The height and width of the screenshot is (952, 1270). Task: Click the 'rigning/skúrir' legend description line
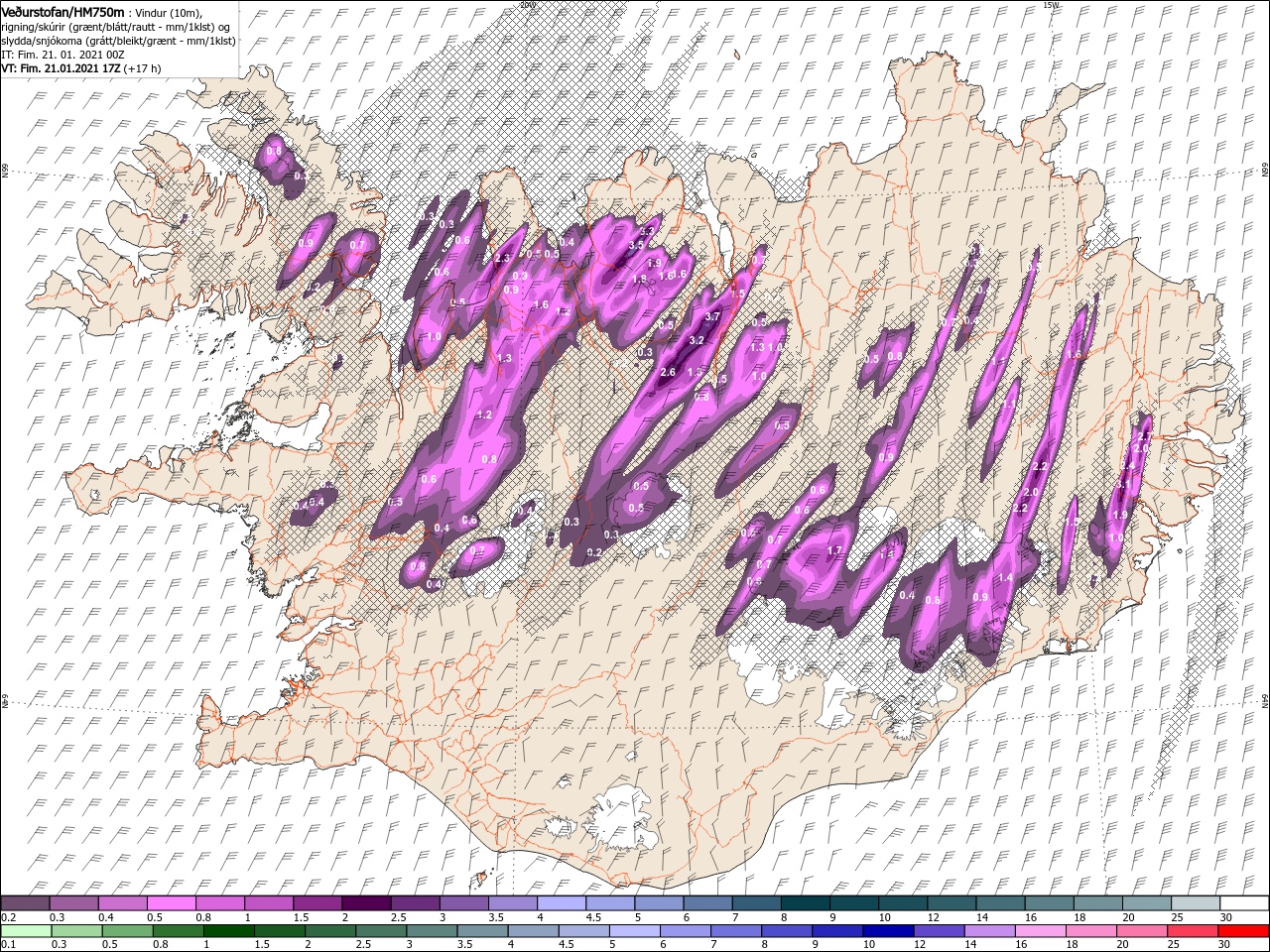(x=116, y=26)
